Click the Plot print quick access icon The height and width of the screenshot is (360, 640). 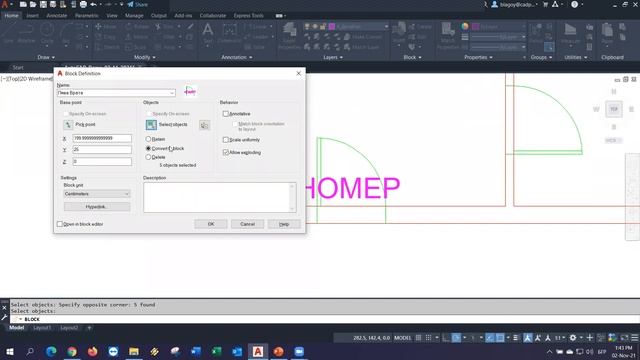tap(83, 4)
